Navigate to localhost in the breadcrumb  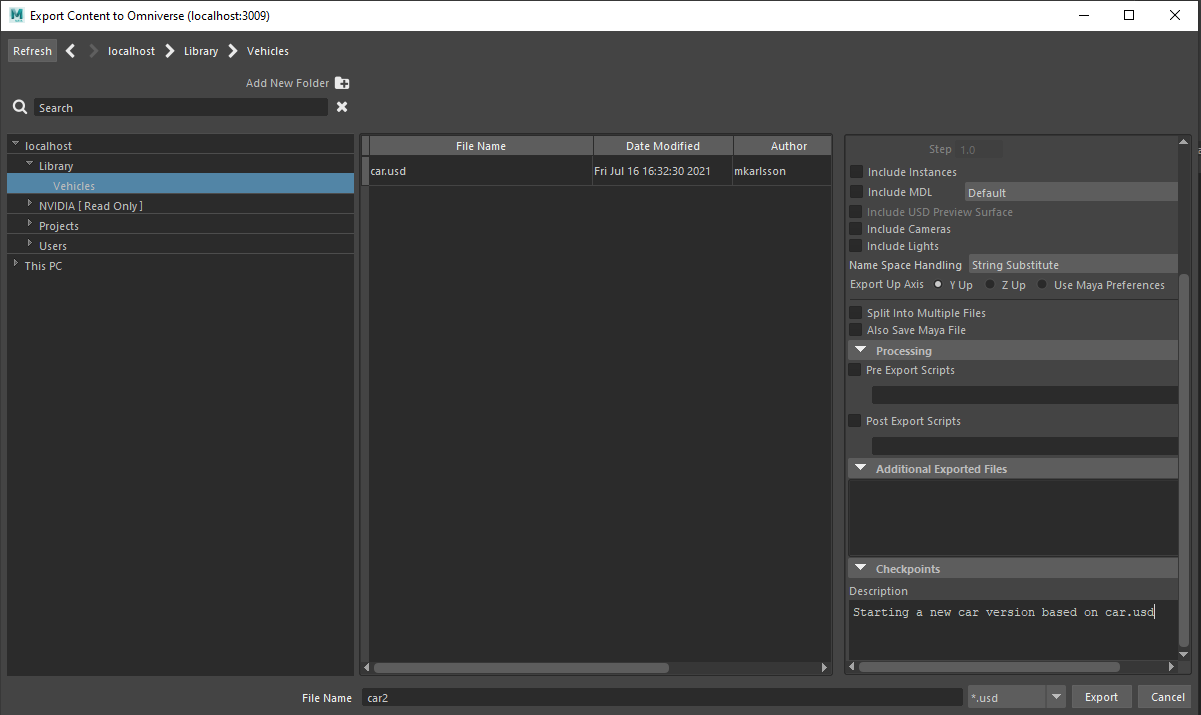131,51
